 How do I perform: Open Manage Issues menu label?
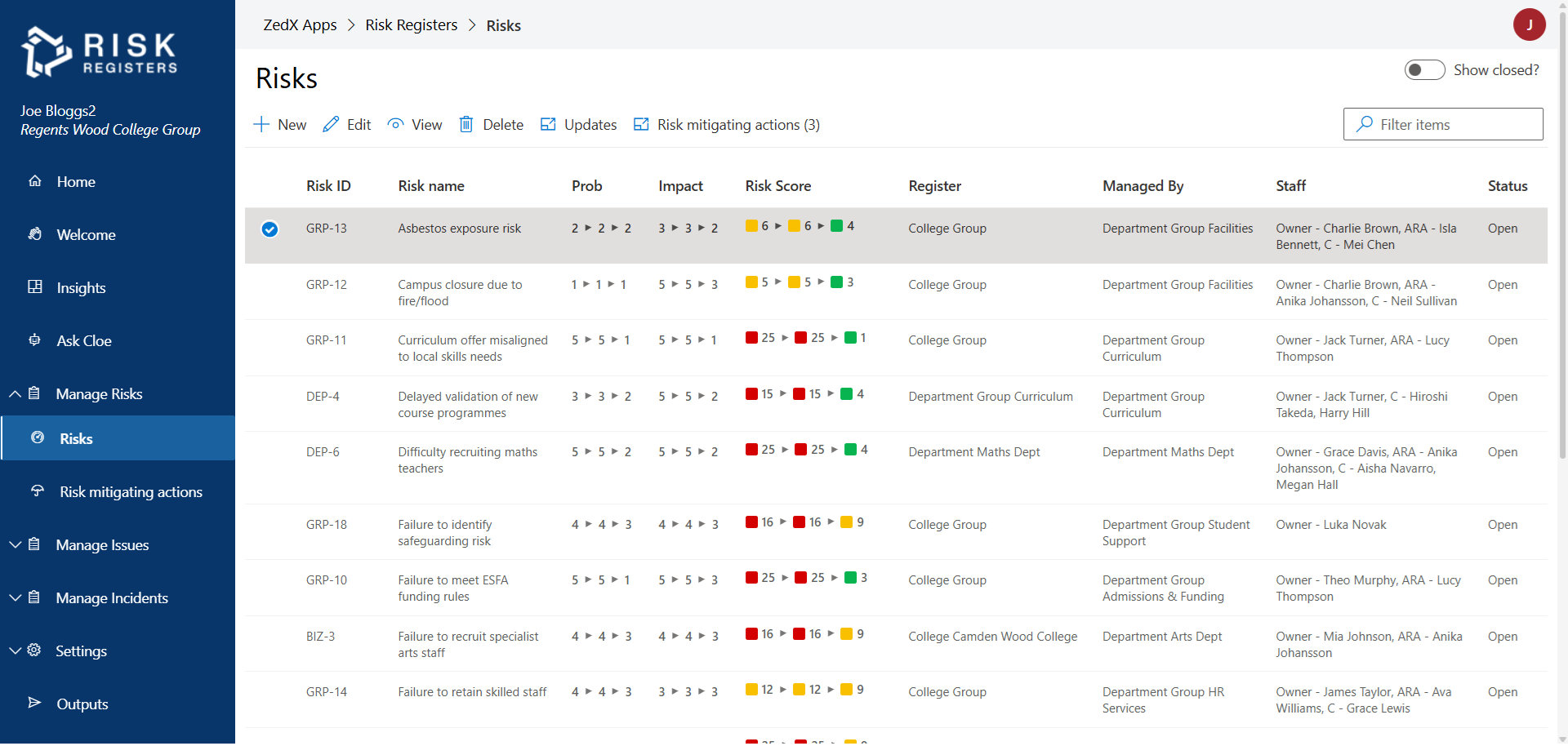pos(102,545)
